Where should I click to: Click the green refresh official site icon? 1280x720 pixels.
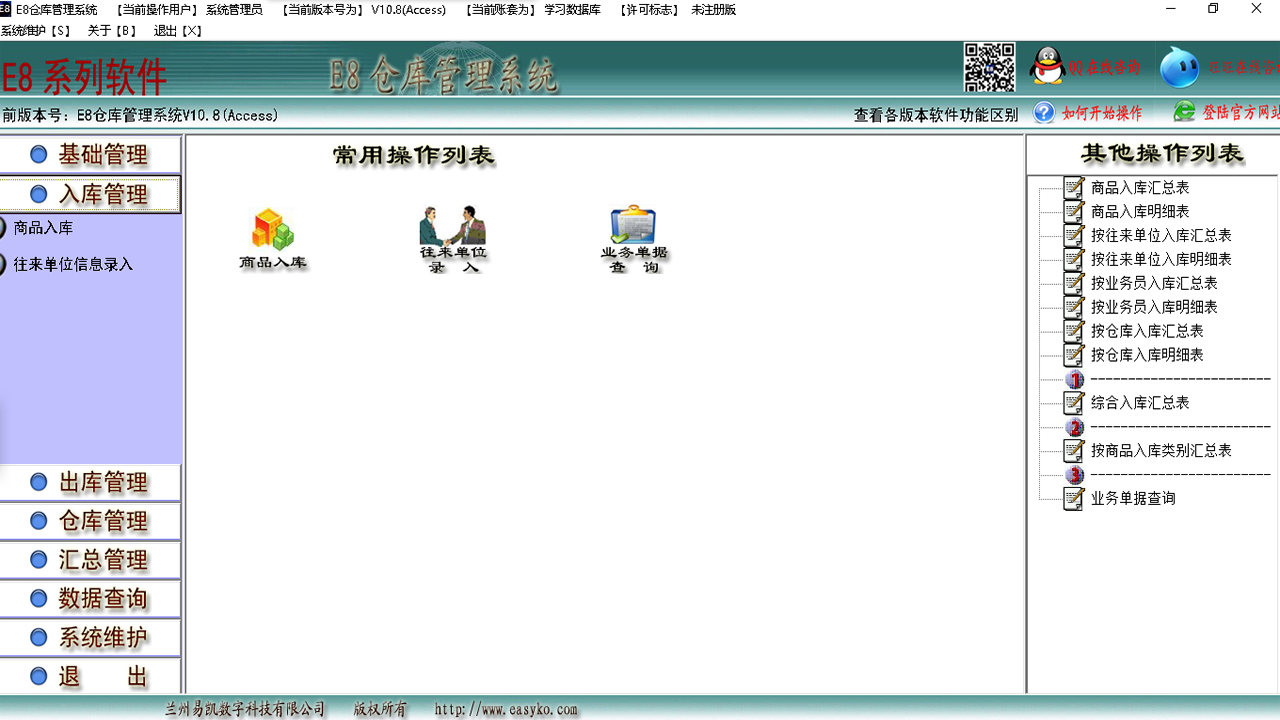pos(1185,112)
